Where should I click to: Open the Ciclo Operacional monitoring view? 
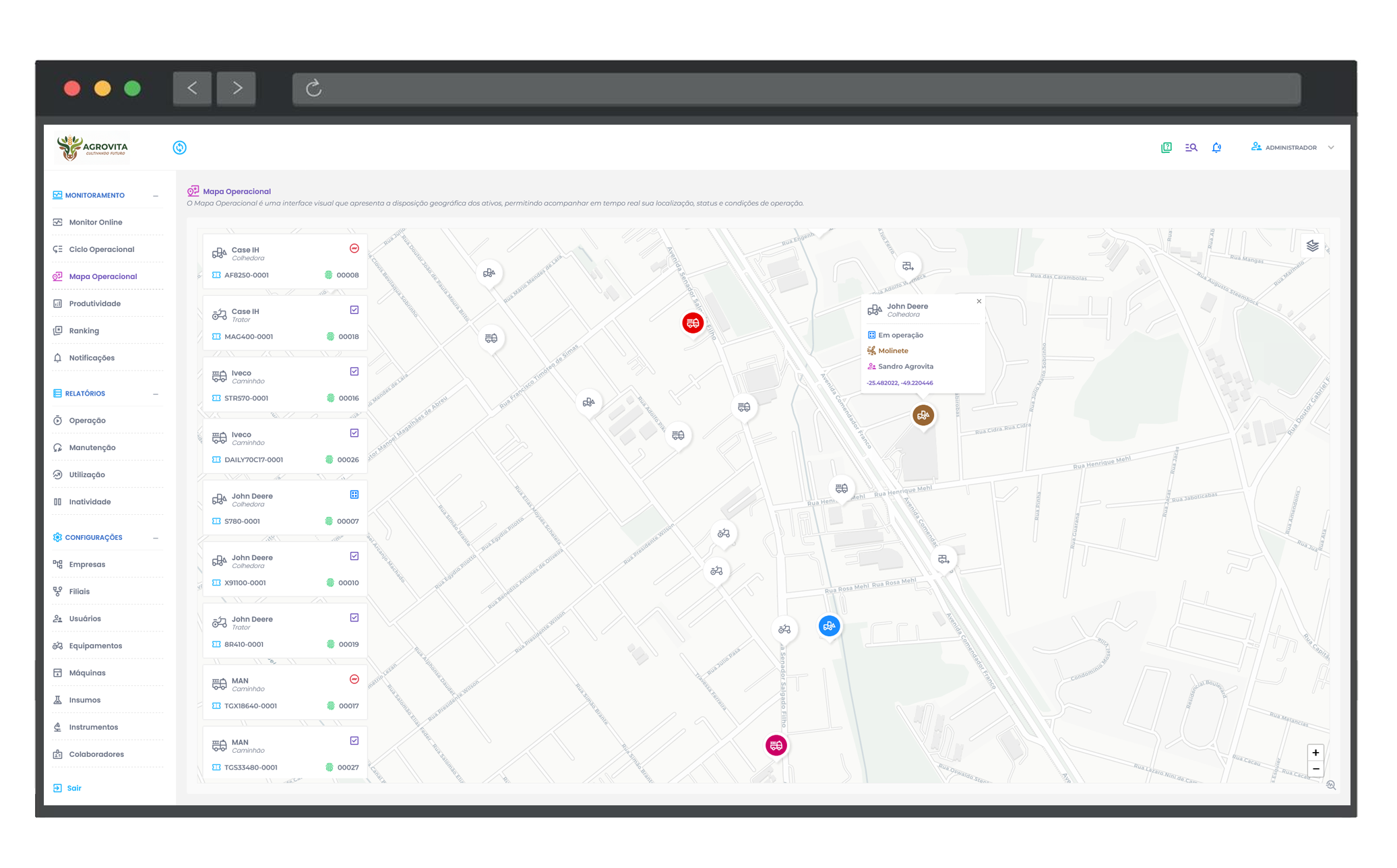click(101, 249)
